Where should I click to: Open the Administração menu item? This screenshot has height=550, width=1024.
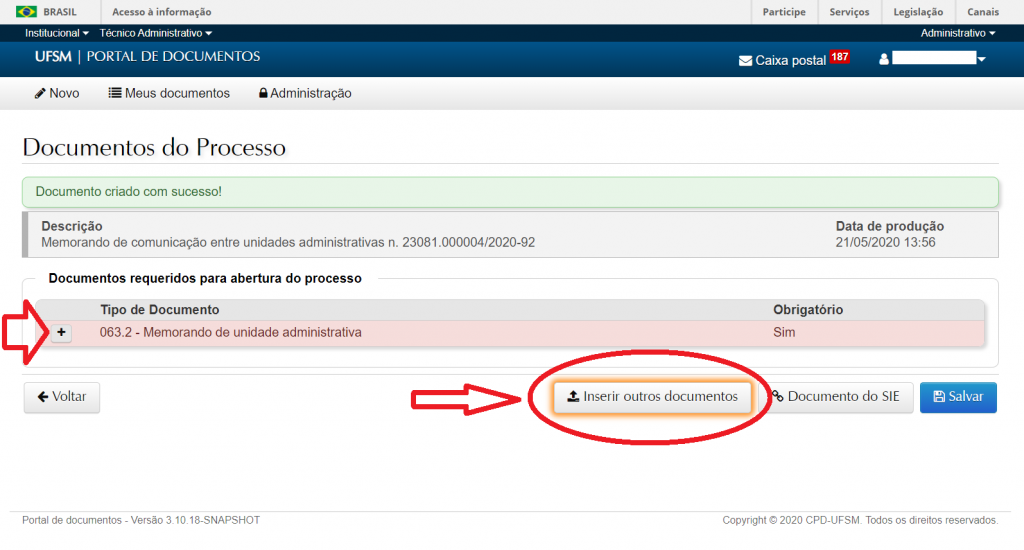(305, 93)
